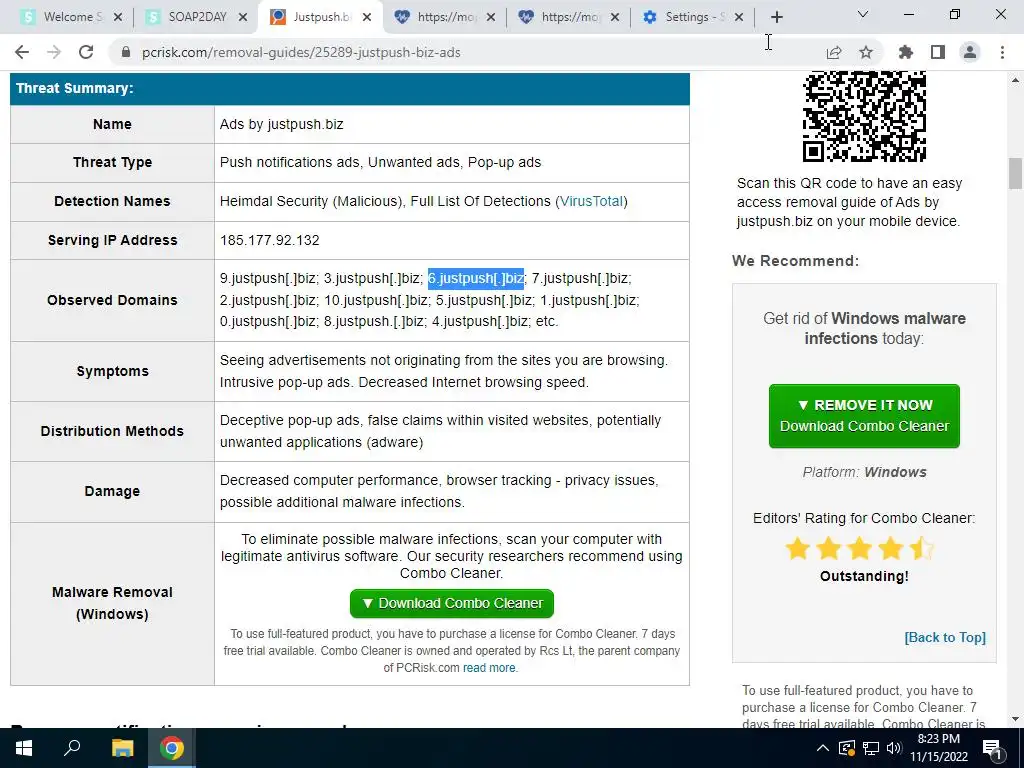
Task: Click the security warning tray icon
Action: pos(846,748)
